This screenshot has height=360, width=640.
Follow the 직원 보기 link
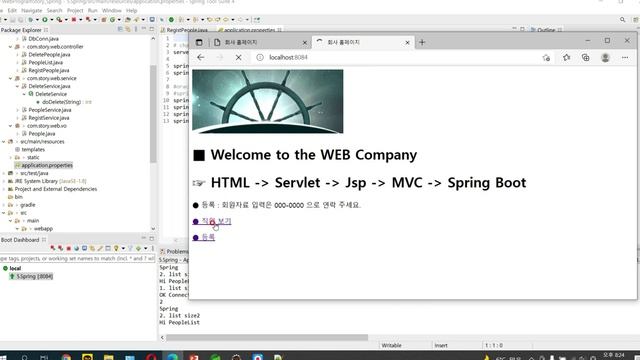tap(212, 221)
